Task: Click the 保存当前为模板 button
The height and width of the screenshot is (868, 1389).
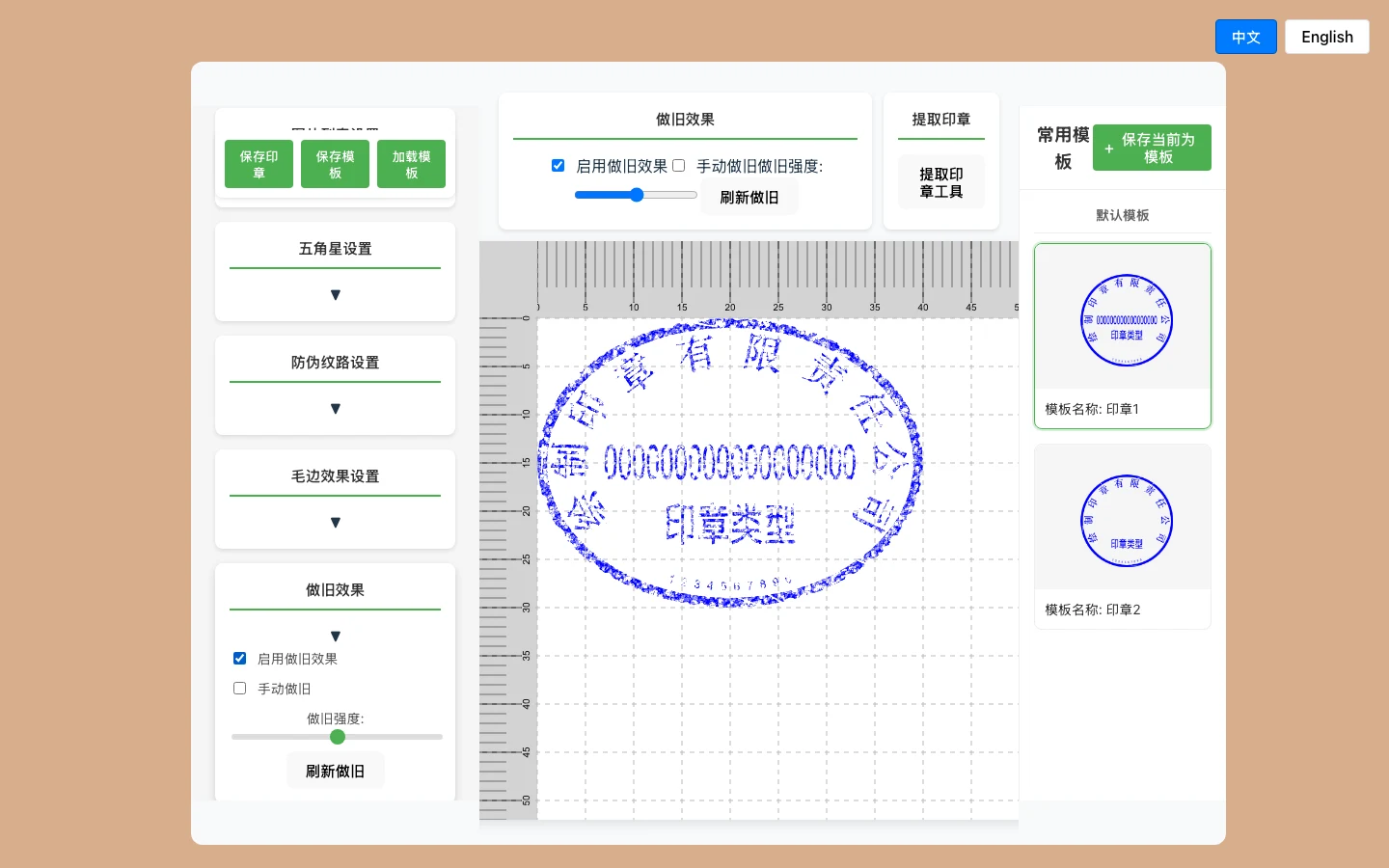Action: (1152, 148)
